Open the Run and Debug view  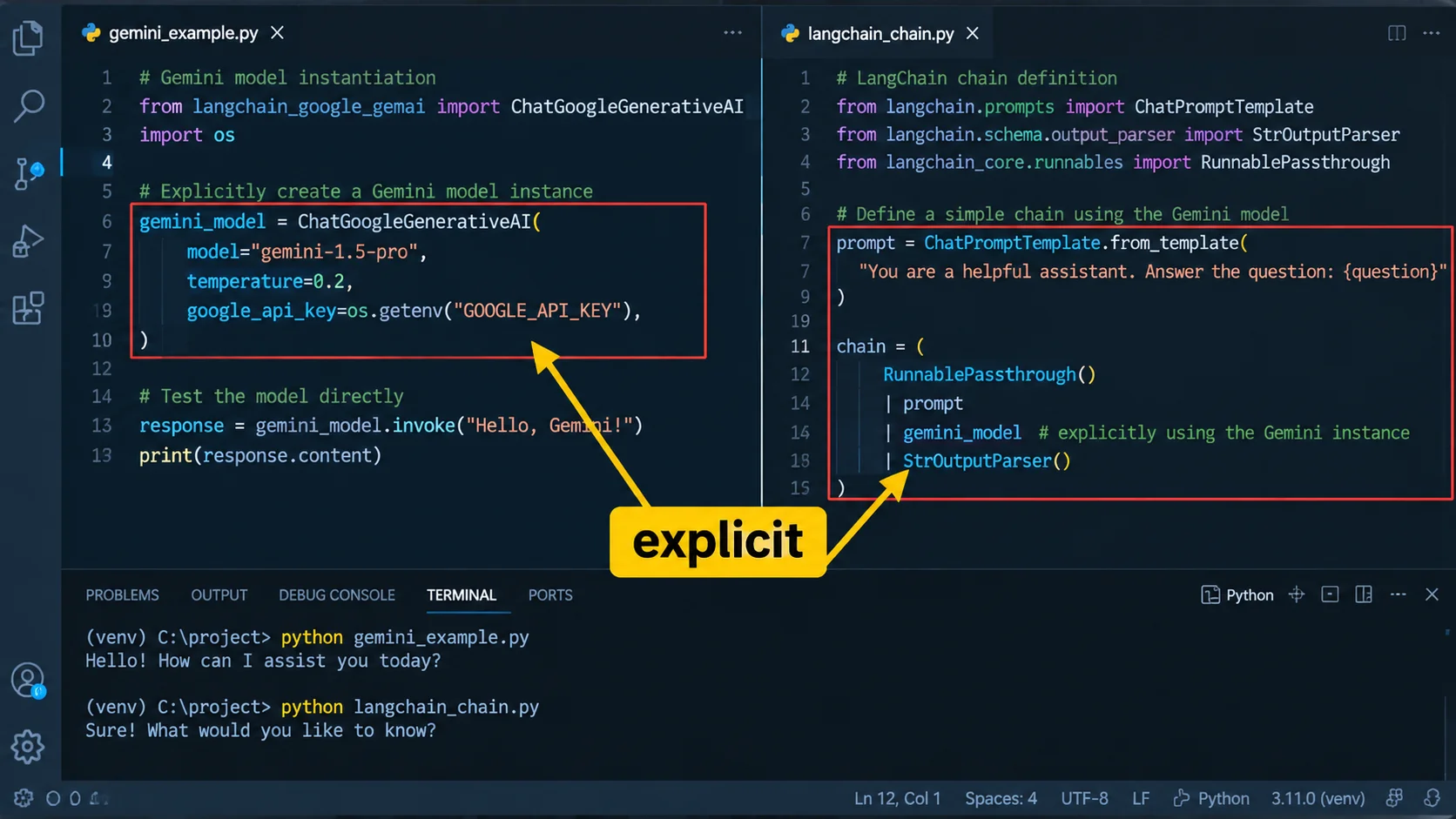point(28,241)
